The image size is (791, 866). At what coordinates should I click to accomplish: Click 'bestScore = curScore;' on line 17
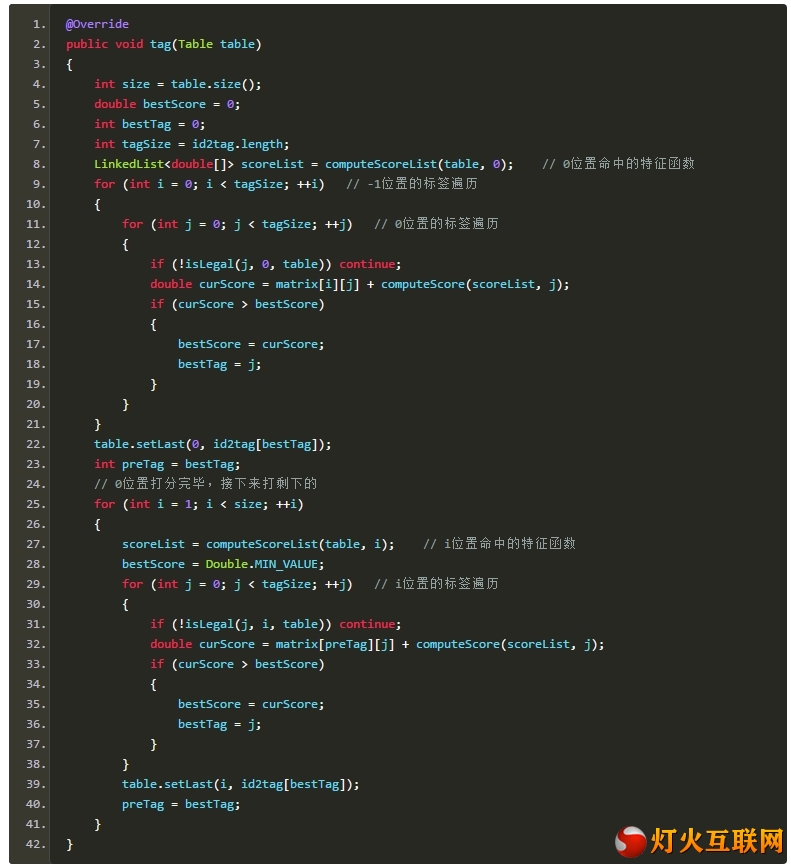pos(251,344)
